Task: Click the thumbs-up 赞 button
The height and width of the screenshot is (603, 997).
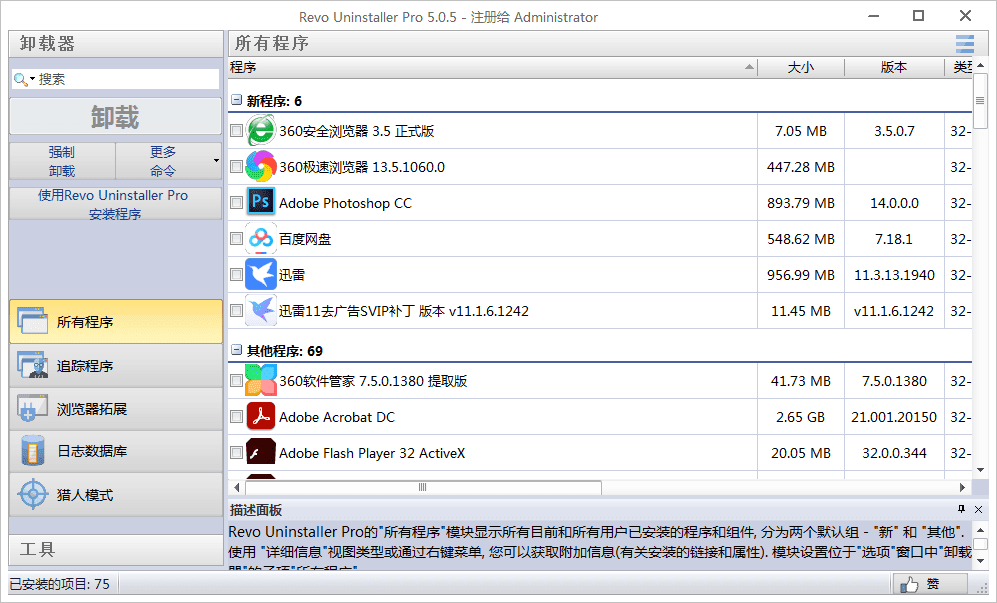Action: tap(930, 584)
